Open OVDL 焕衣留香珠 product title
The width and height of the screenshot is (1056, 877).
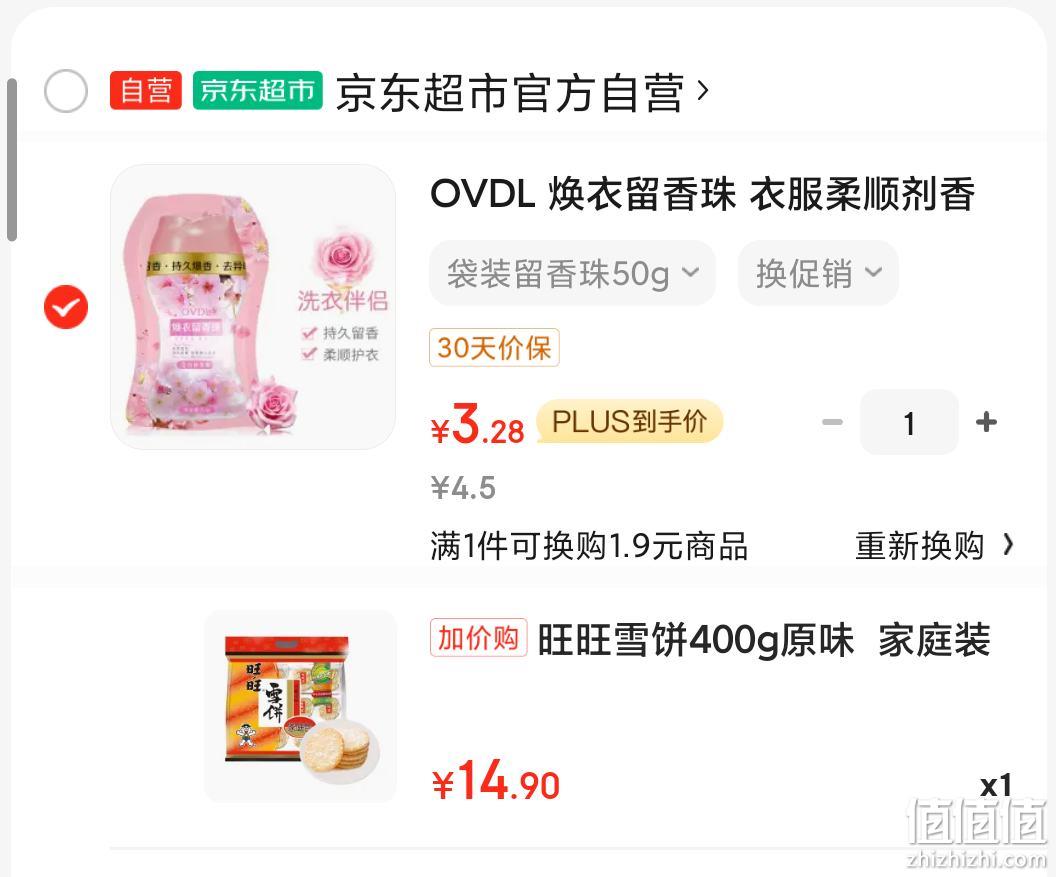pos(702,194)
